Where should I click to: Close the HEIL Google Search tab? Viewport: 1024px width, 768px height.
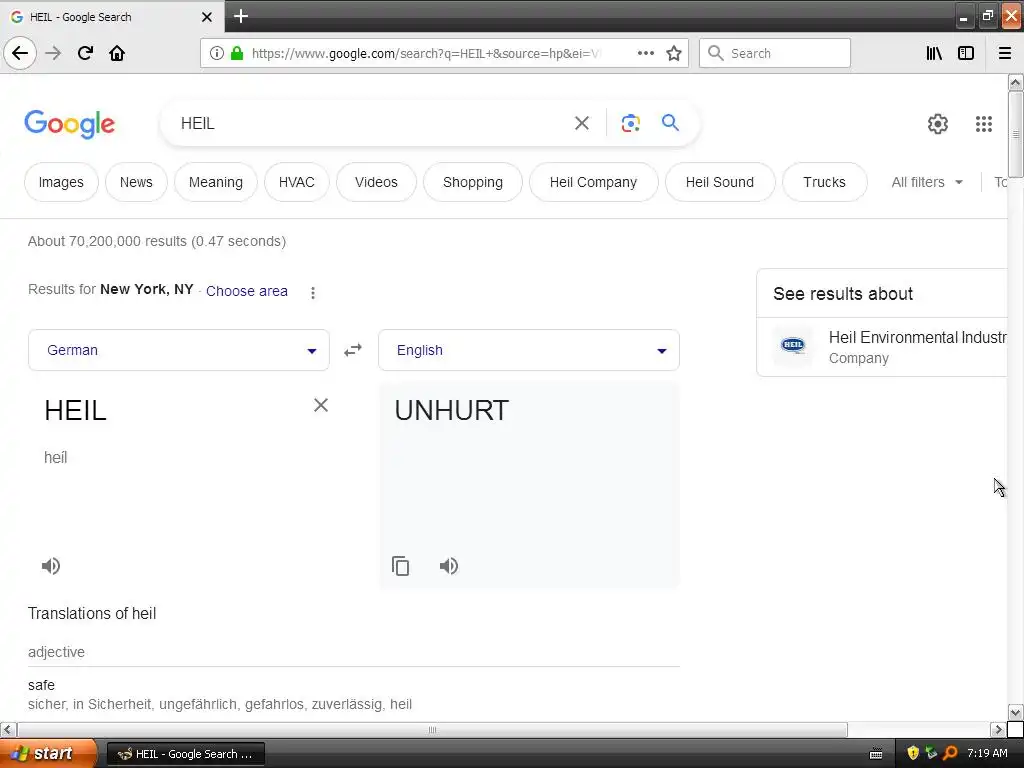[207, 17]
